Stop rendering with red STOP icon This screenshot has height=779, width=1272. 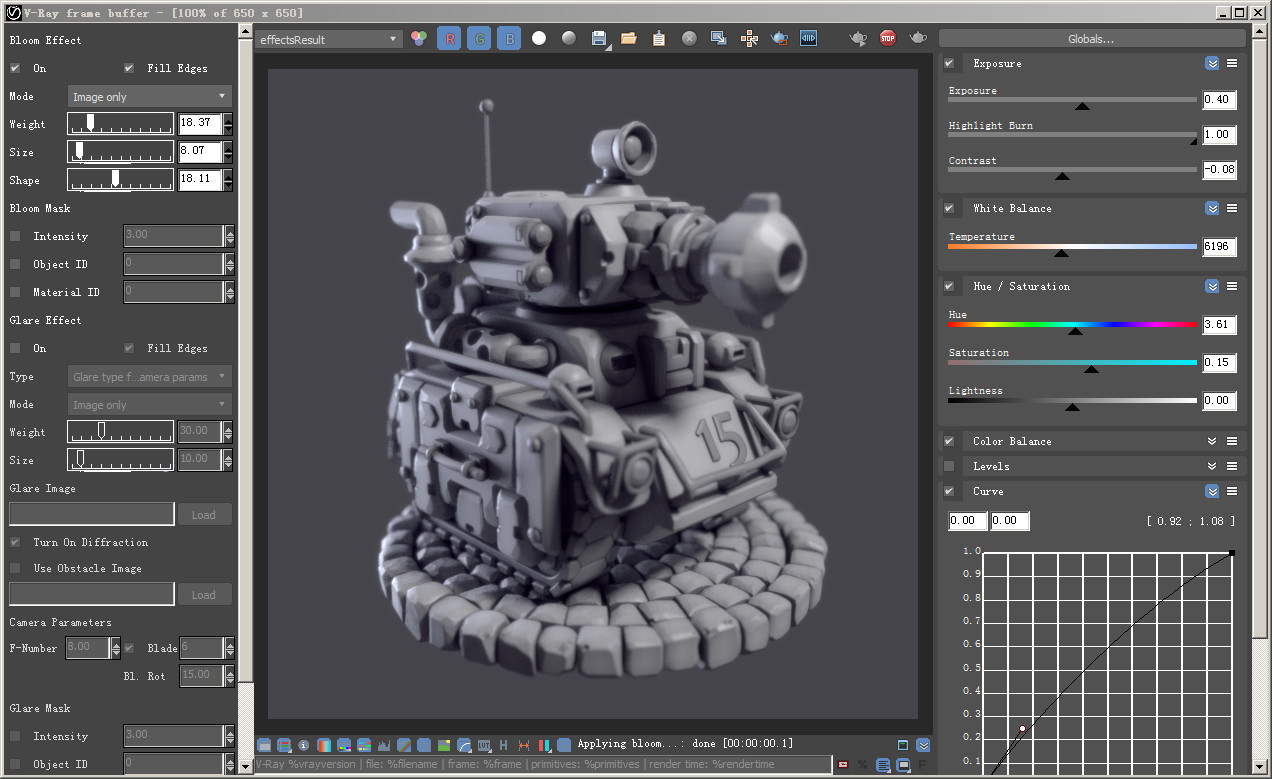(x=887, y=38)
